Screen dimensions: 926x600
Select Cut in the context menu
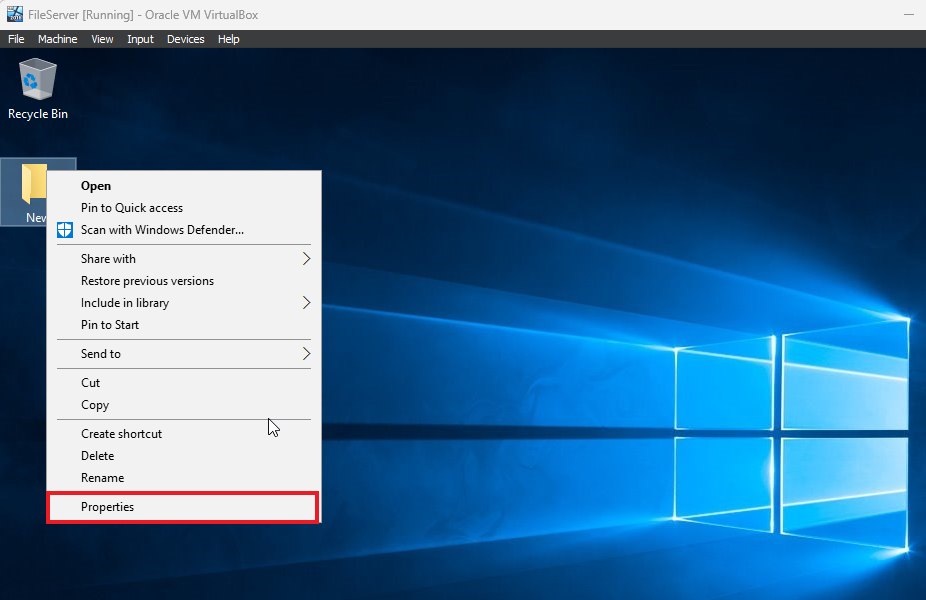[91, 383]
